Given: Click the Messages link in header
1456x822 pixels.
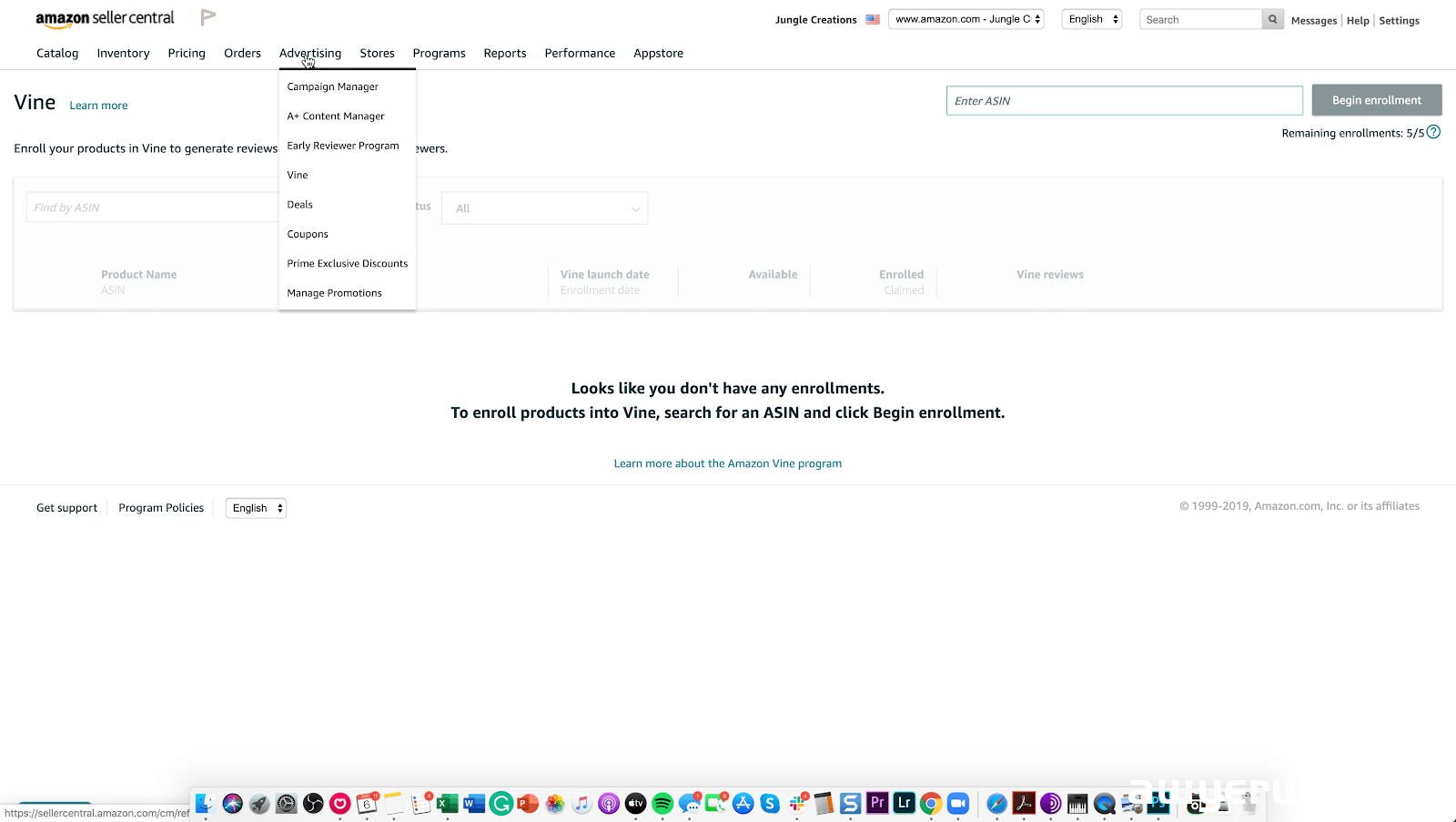Looking at the screenshot, I should (x=1314, y=20).
